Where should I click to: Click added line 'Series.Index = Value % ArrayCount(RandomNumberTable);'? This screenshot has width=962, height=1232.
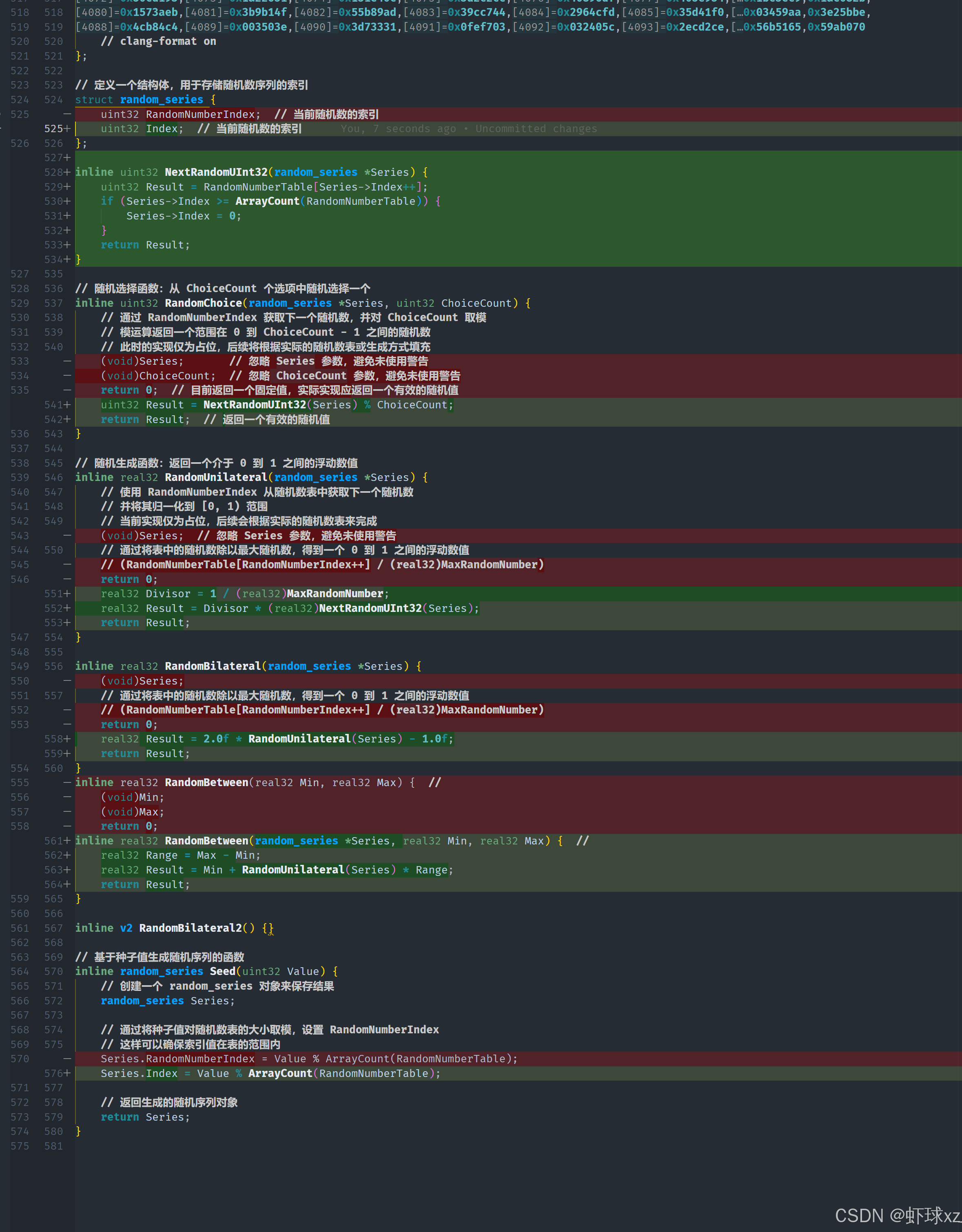[271, 1073]
